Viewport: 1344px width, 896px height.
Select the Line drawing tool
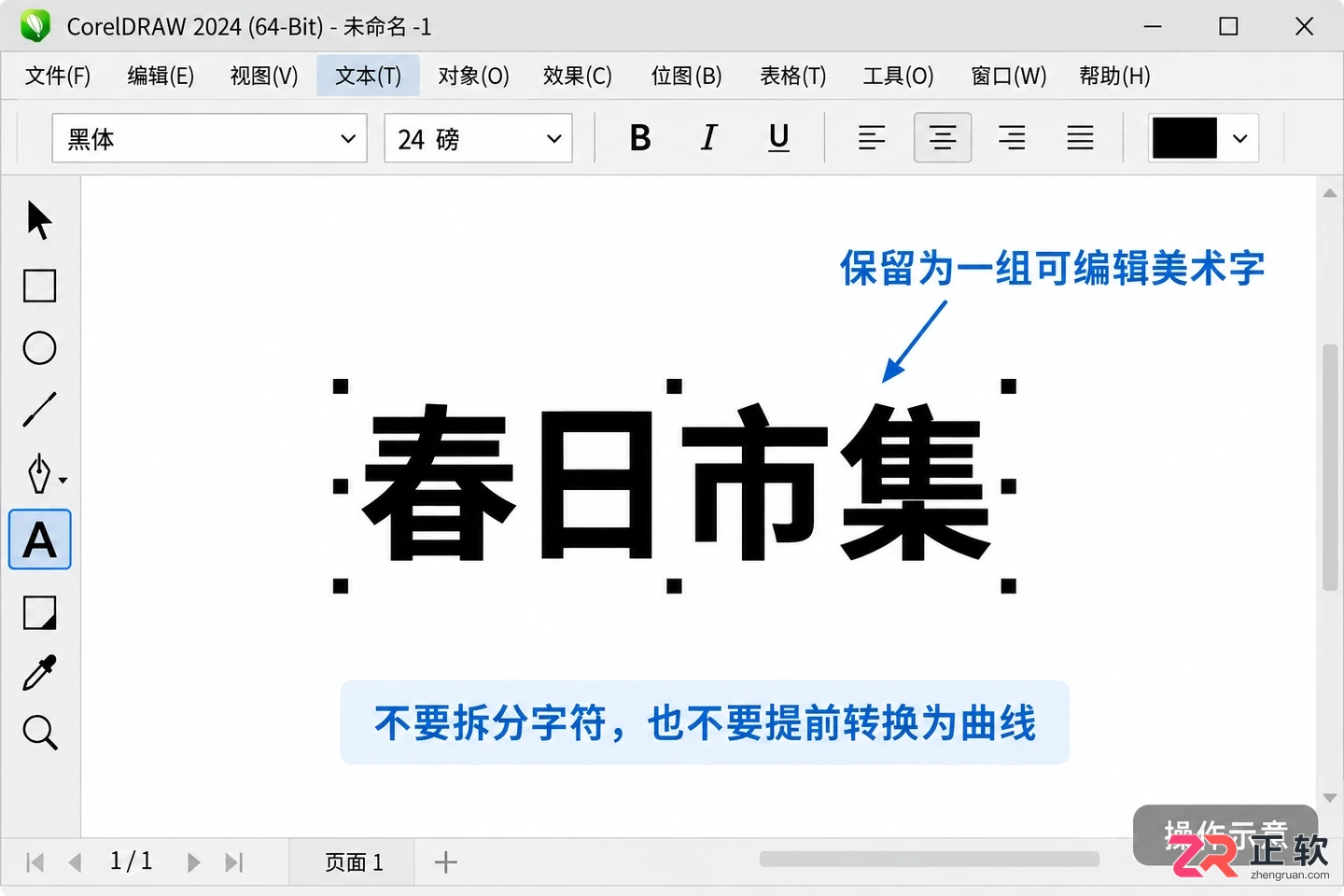[39, 409]
